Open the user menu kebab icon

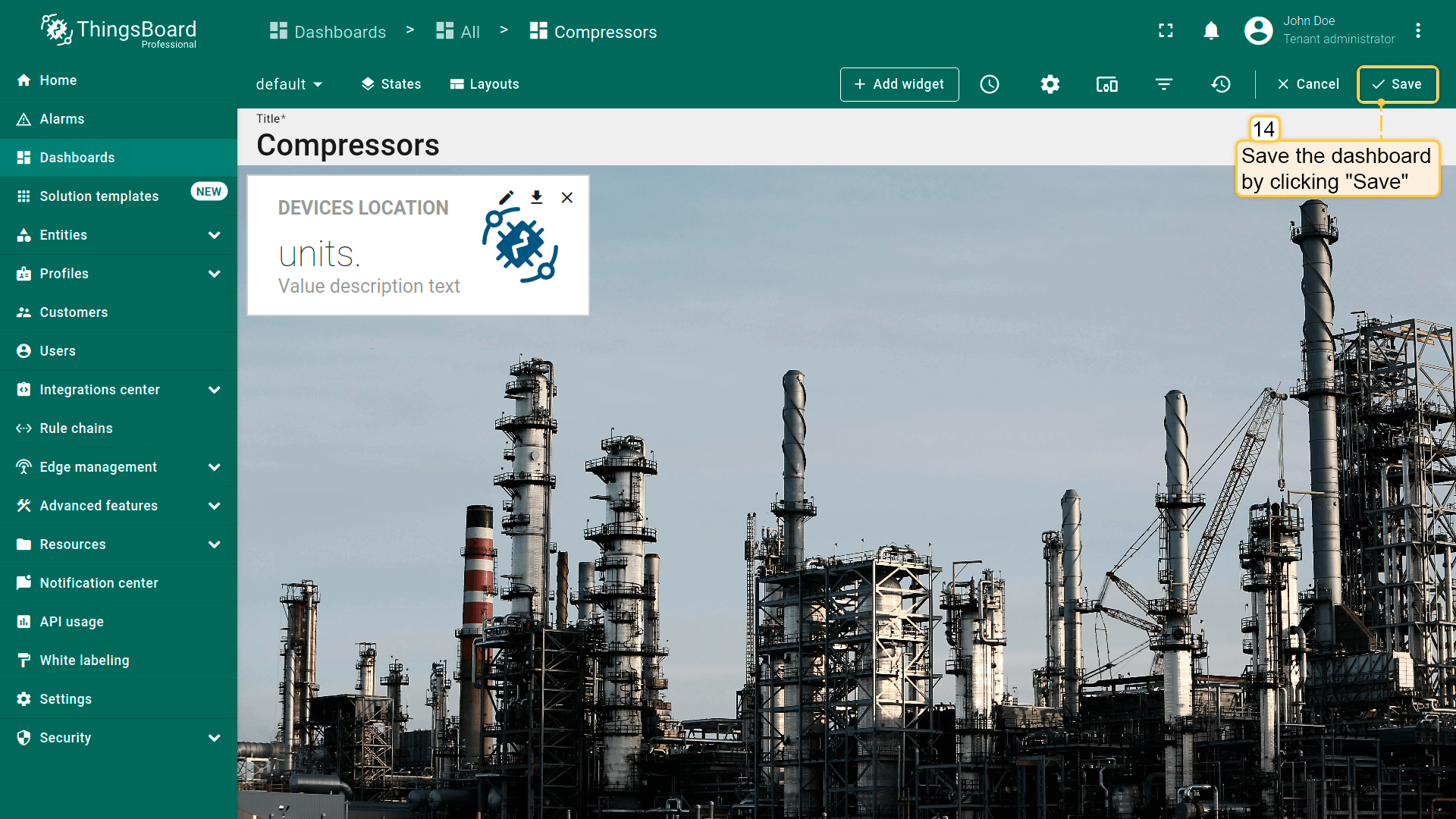(1418, 31)
